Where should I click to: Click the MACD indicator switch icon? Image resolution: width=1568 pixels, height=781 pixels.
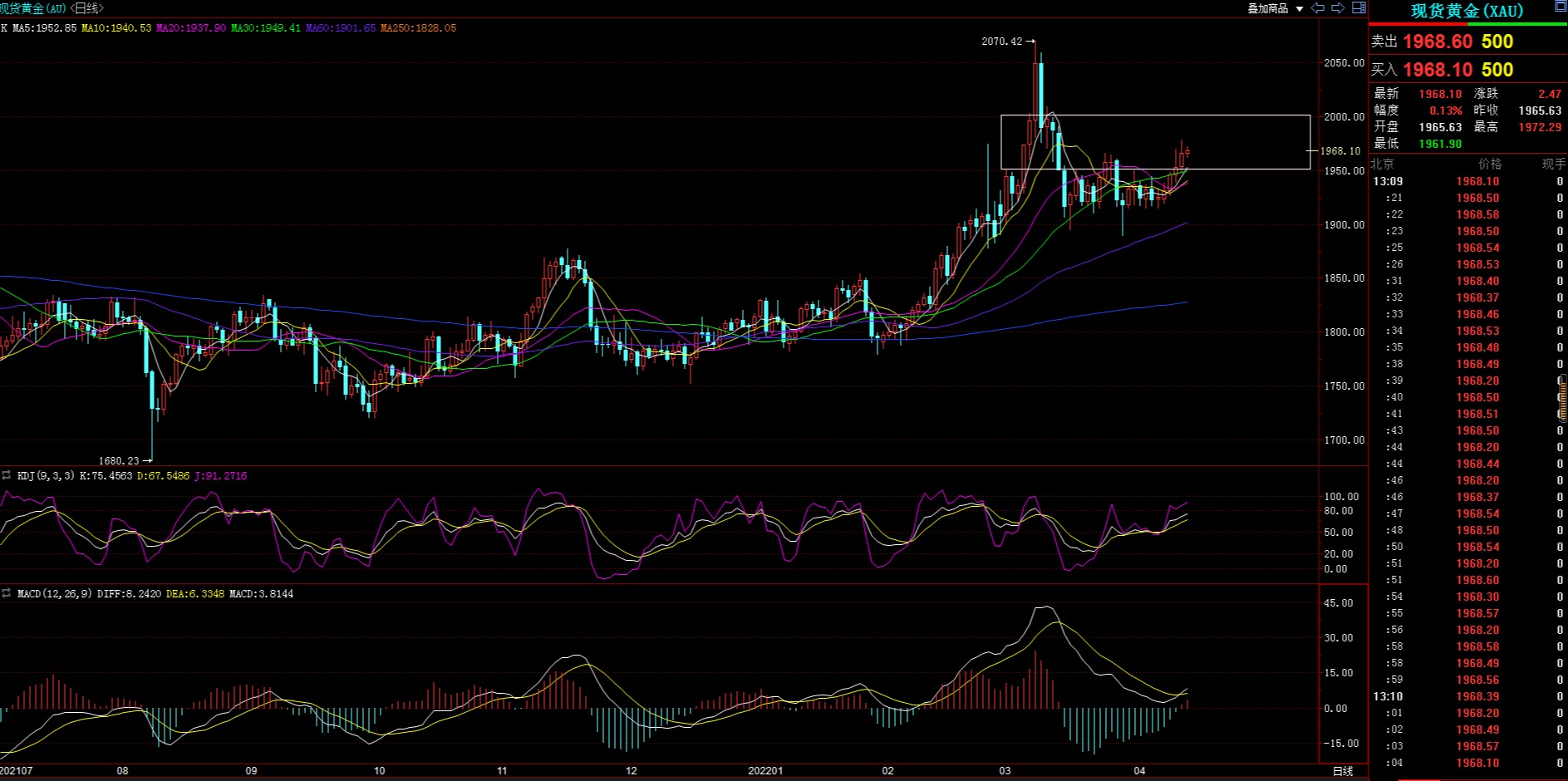[x=7, y=594]
